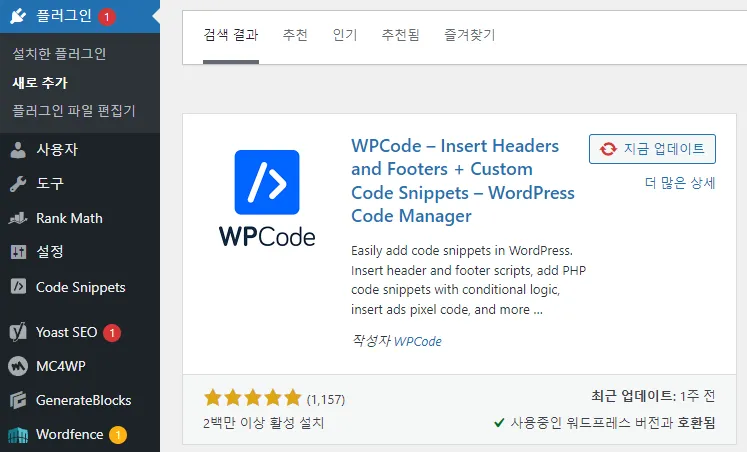
Task: Open the 더 많은 상세 link
Action: 680,183
